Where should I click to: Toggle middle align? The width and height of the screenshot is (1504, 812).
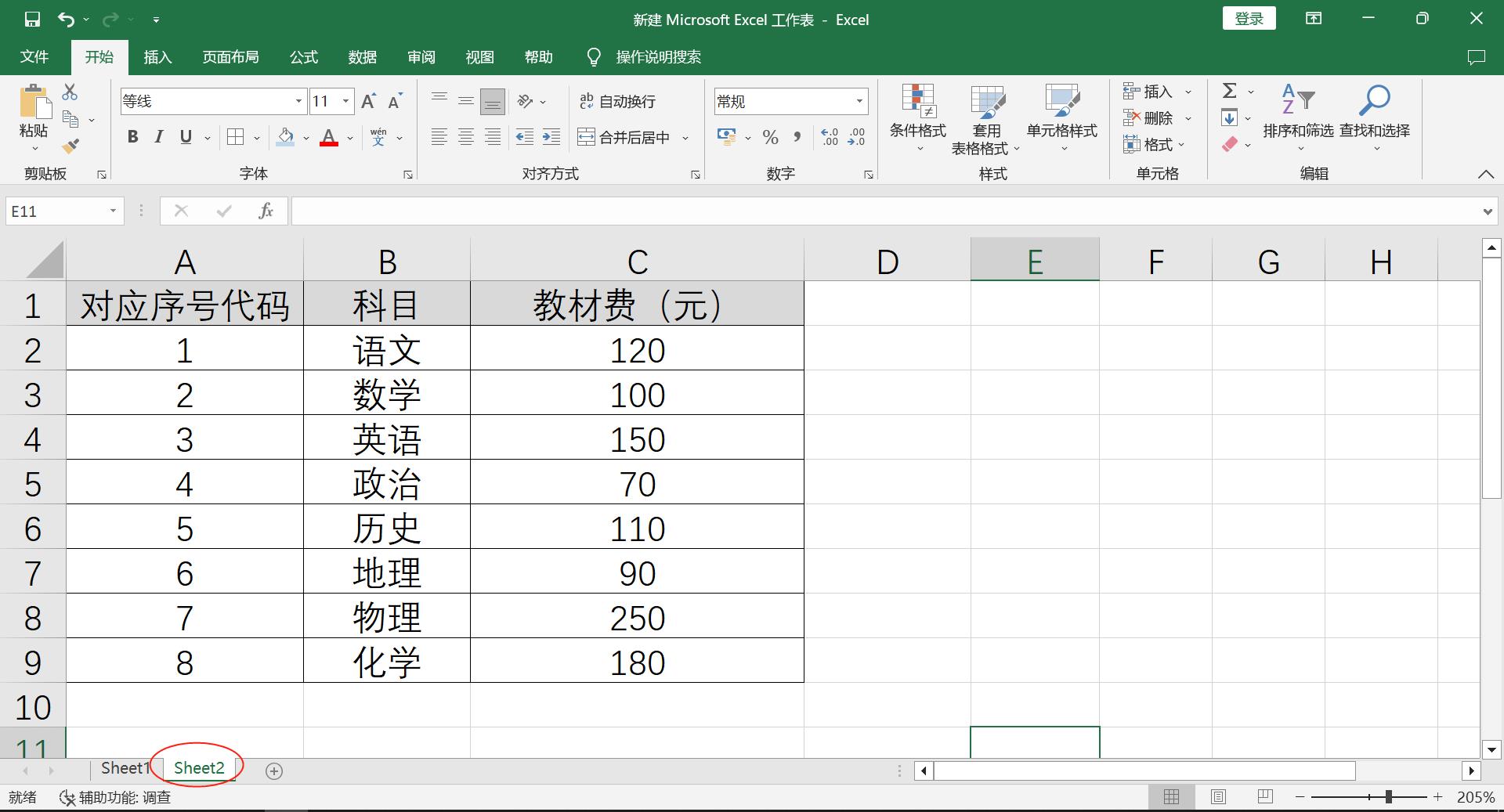click(x=466, y=101)
